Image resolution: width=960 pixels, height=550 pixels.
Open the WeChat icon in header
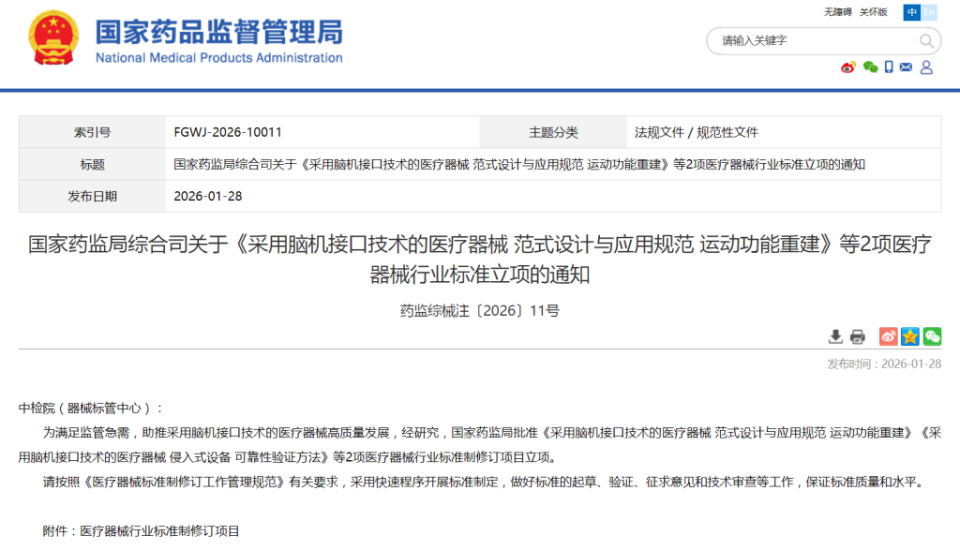[870, 67]
